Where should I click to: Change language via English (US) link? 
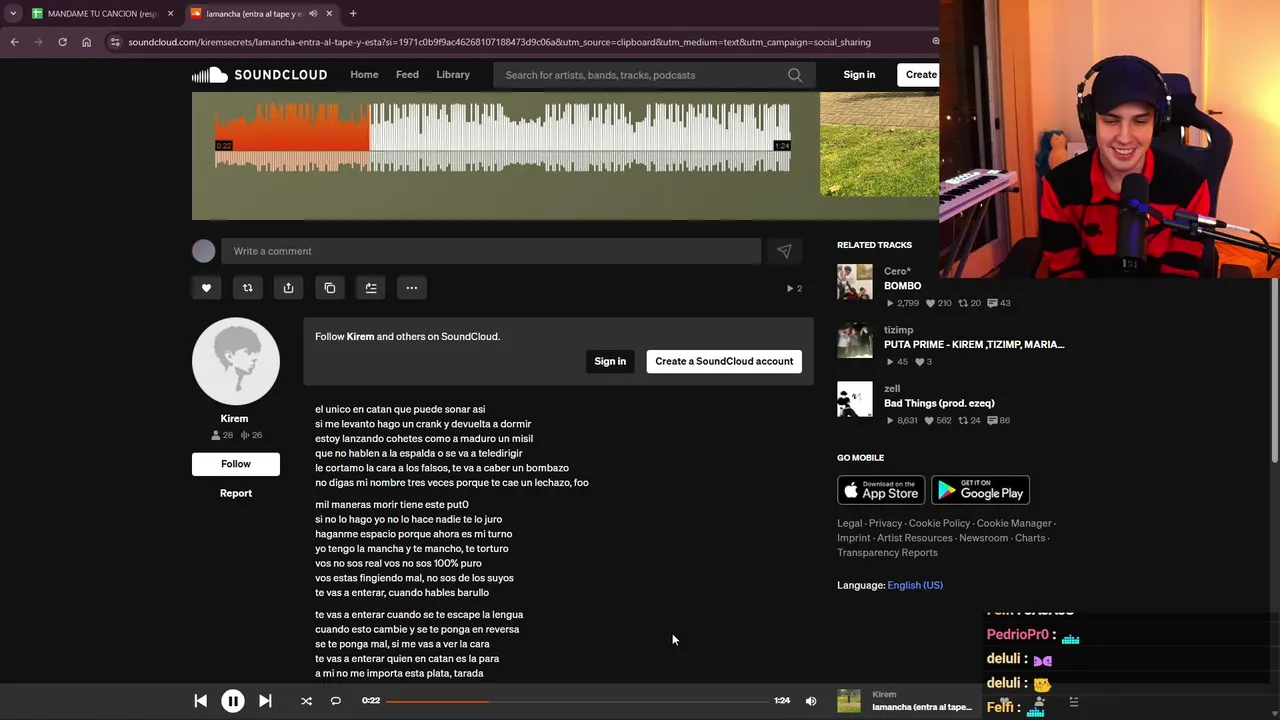tap(915, 586)
